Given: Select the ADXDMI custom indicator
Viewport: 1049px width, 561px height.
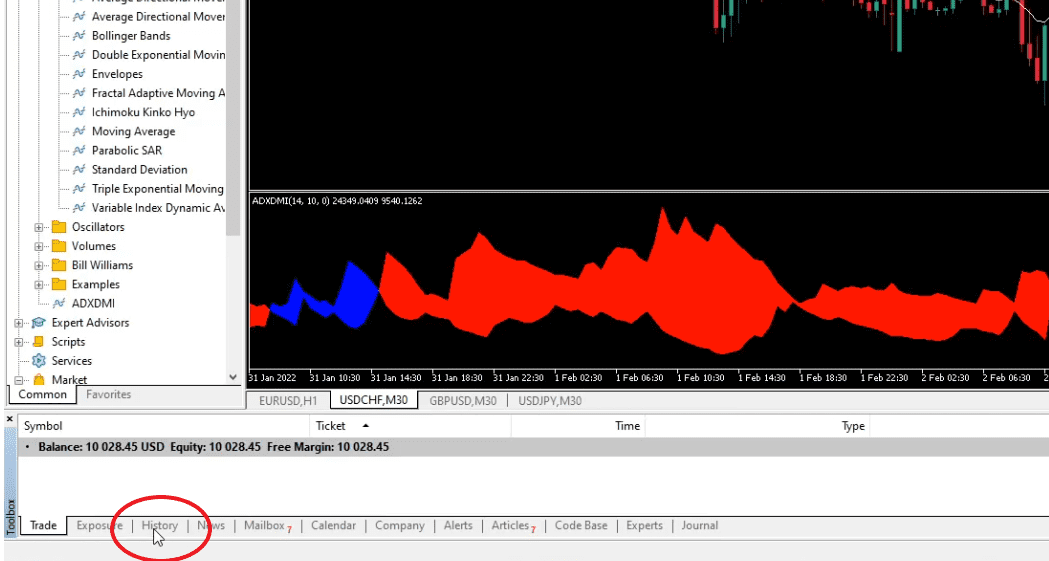Looking at the screenshot, I should pos(95,303).
